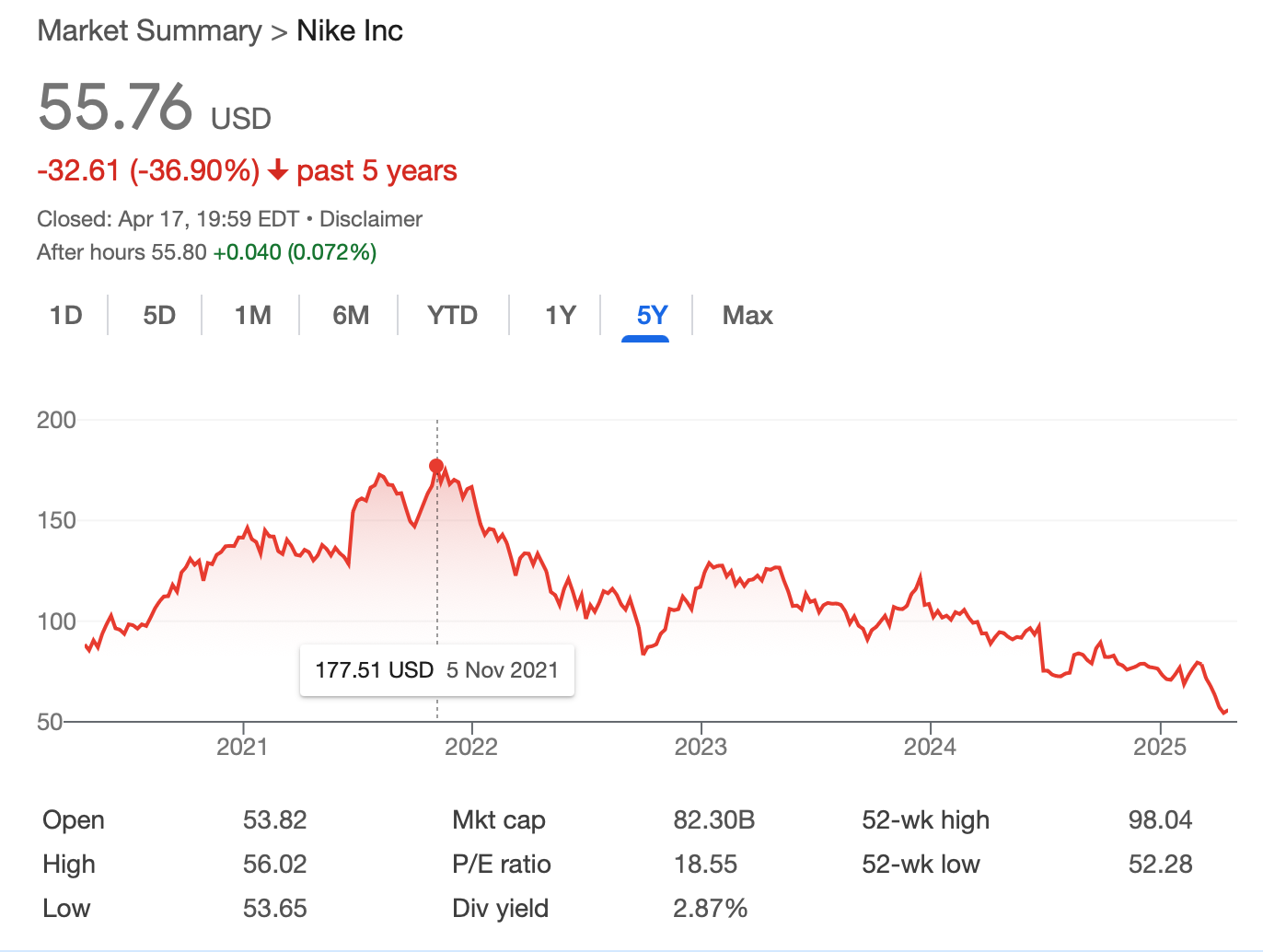The width and height of the screenshot is (1263, 952).
Task: Switch chart to the 1Y range
Action: pos(560,316)
